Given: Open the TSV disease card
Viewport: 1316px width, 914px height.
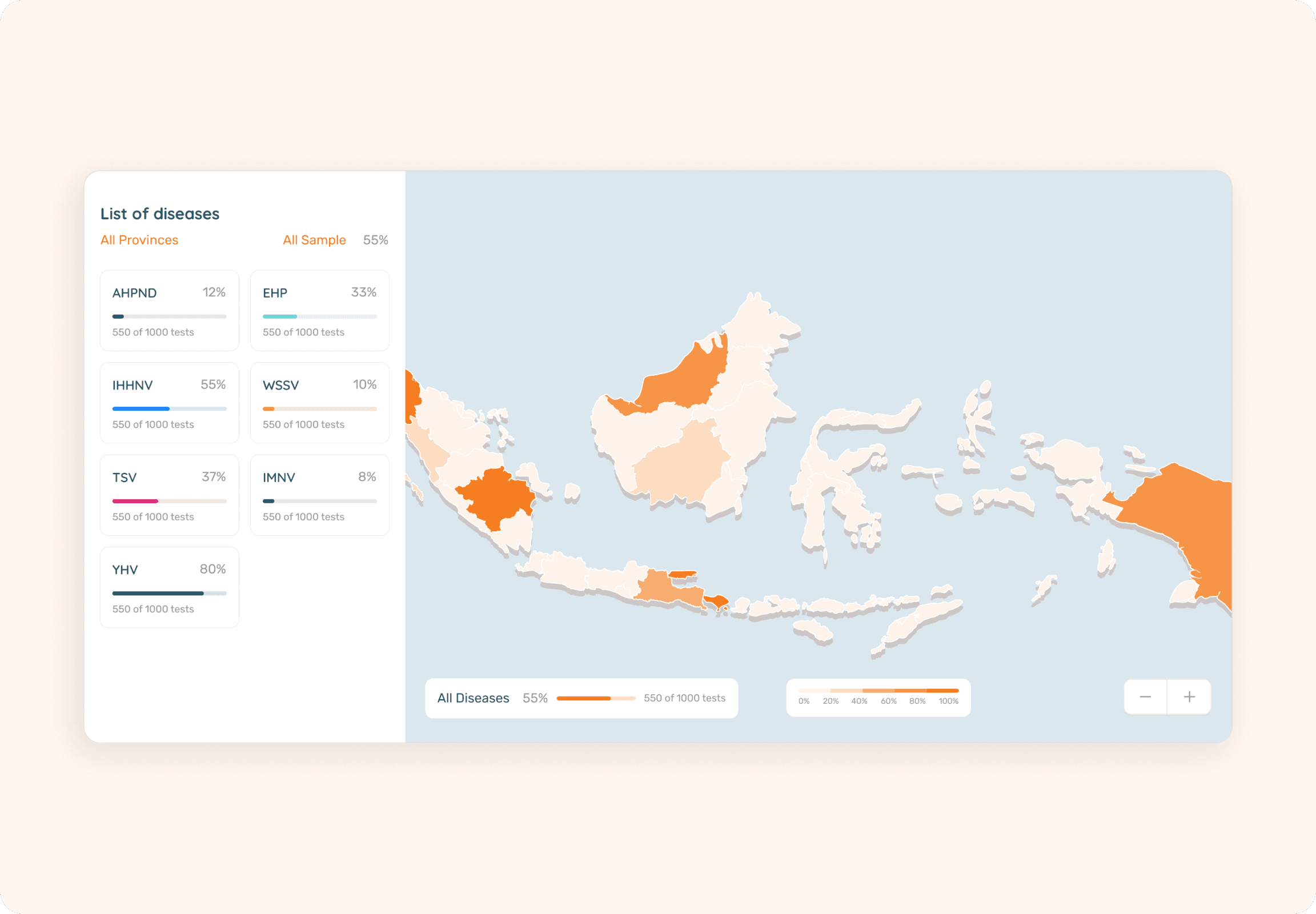Looking at the screenshot, I should [169, 495].
